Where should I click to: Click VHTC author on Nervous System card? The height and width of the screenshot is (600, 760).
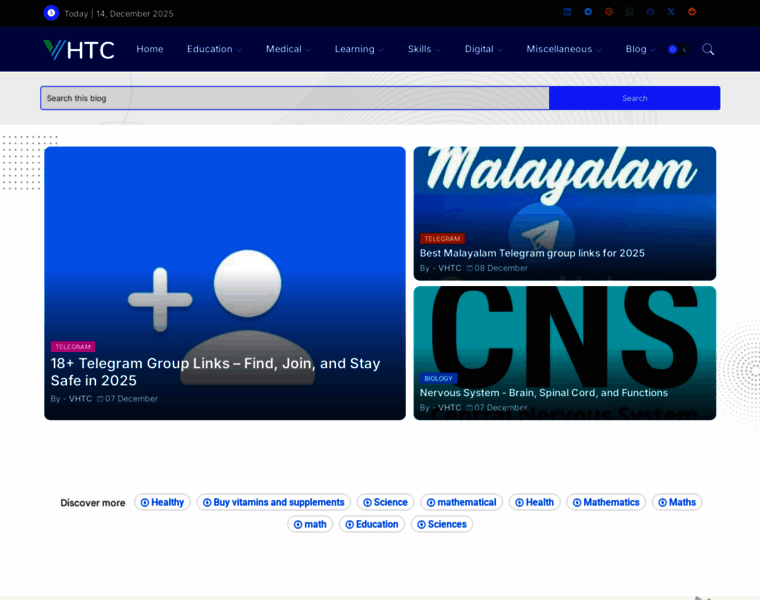(x=449, y=407)
